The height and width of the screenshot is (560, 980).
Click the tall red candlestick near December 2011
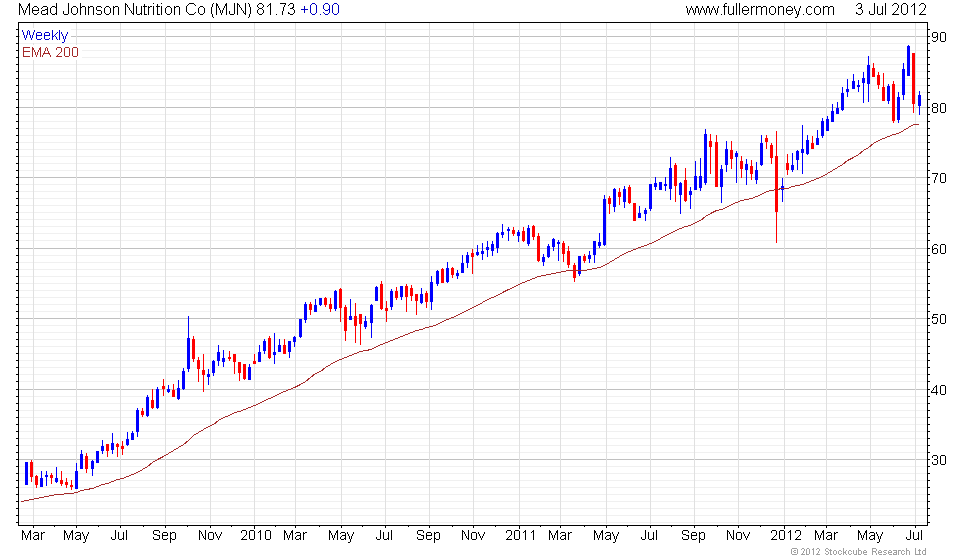(777, 187)
